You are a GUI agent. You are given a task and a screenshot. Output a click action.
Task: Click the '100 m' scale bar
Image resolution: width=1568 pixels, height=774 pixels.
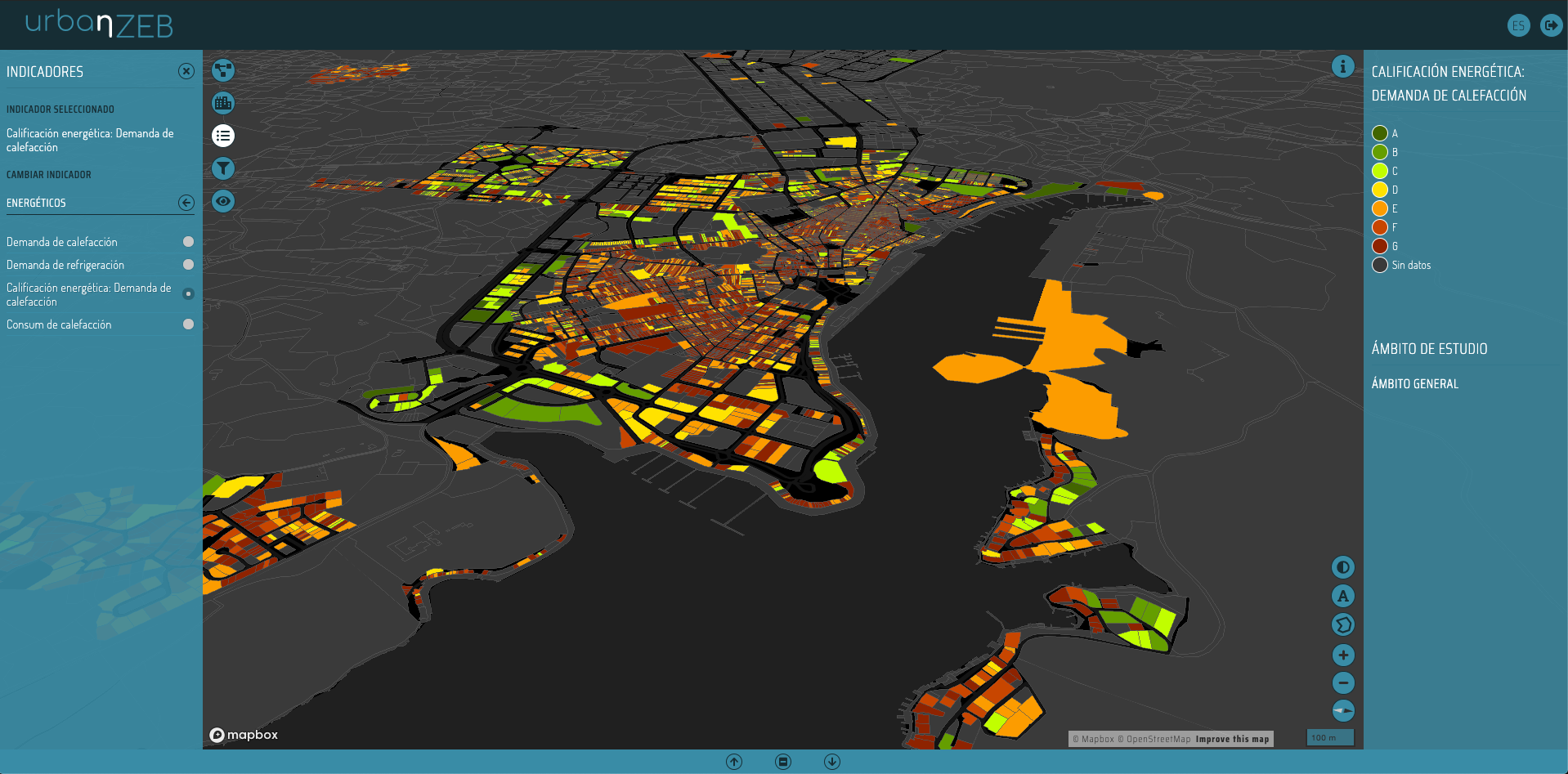(x=1330, y=738)
